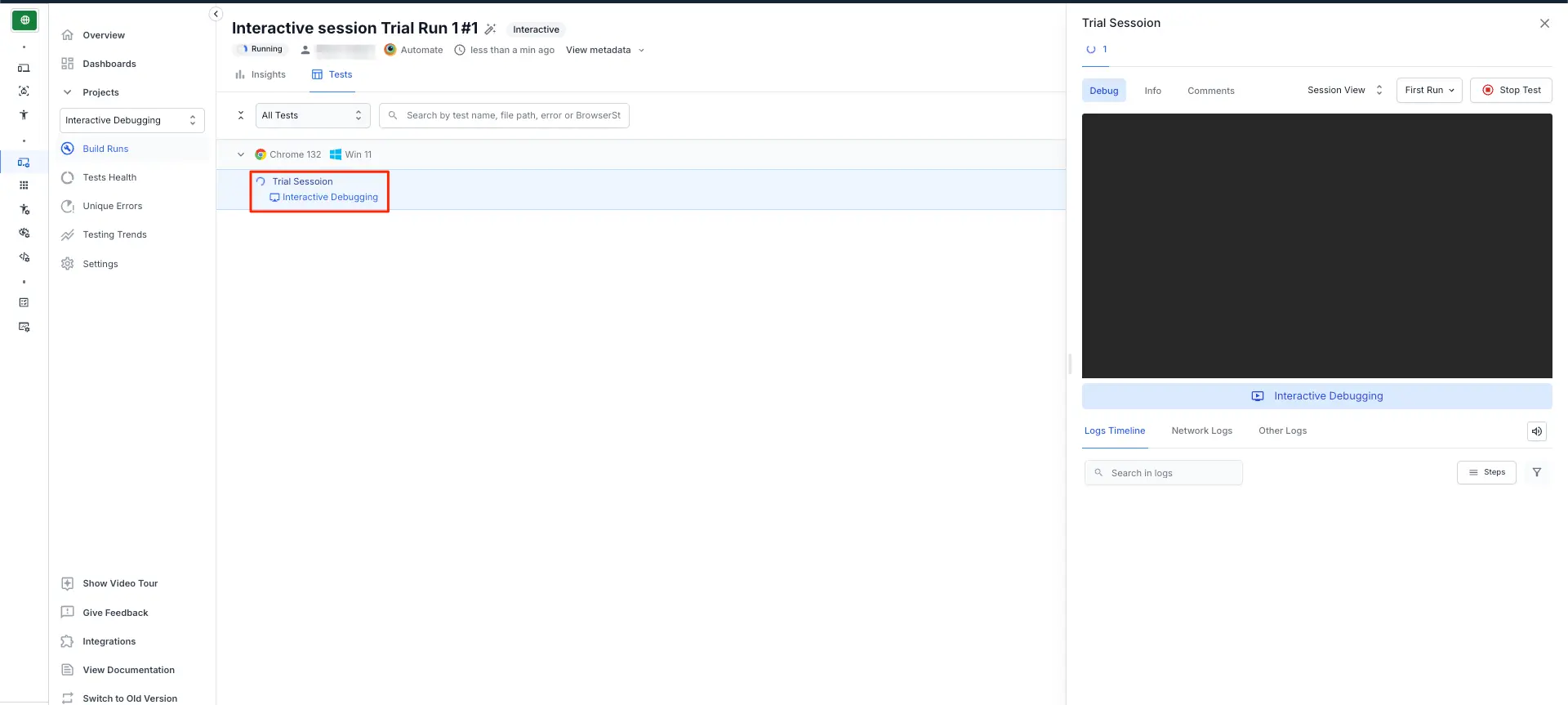Open the Interactive Debugging project dropdown
This screenshot has width=1568, height=705.
(131, 120)
